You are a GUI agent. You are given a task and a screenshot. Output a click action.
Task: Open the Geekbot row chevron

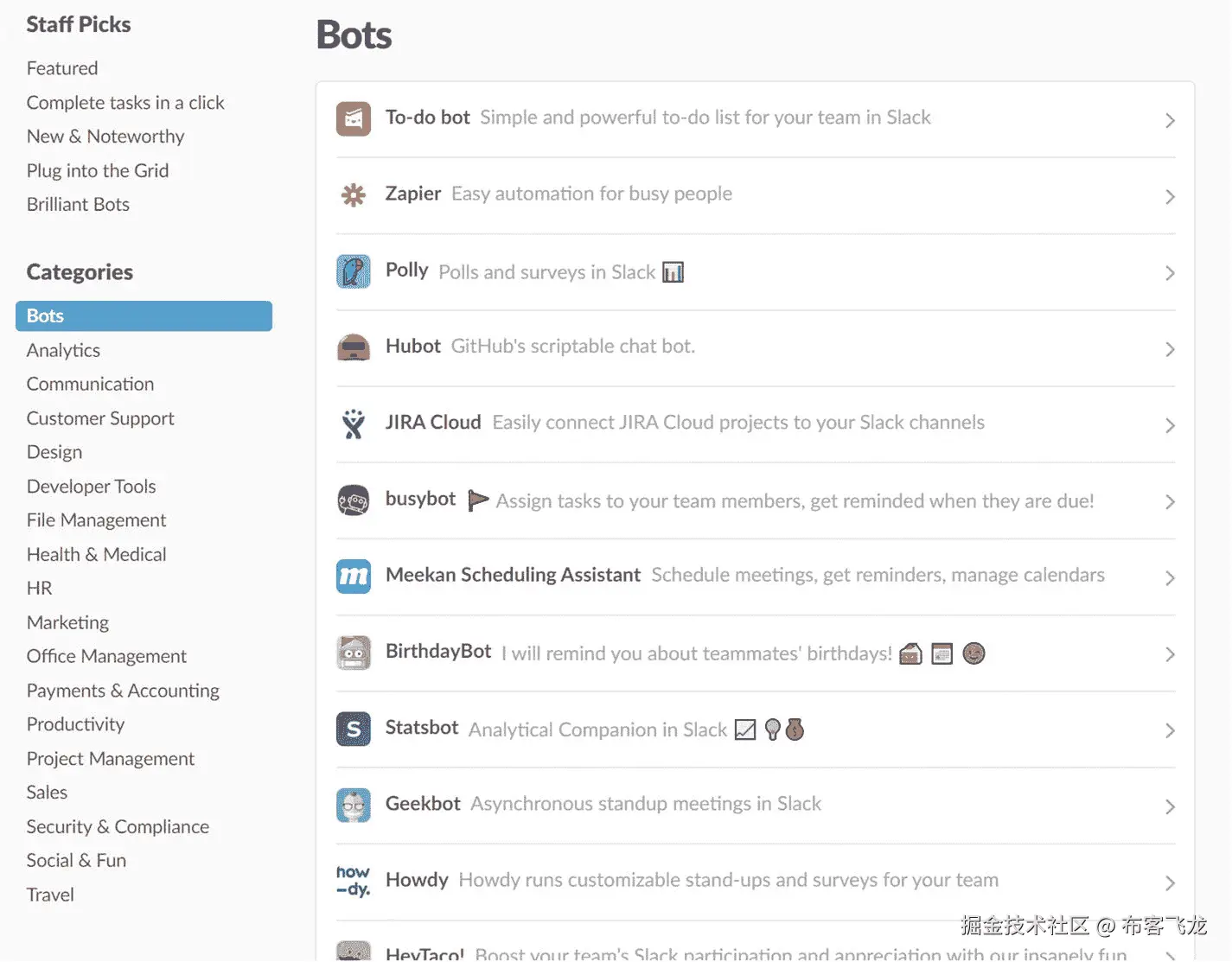(x=1169, y=806)
